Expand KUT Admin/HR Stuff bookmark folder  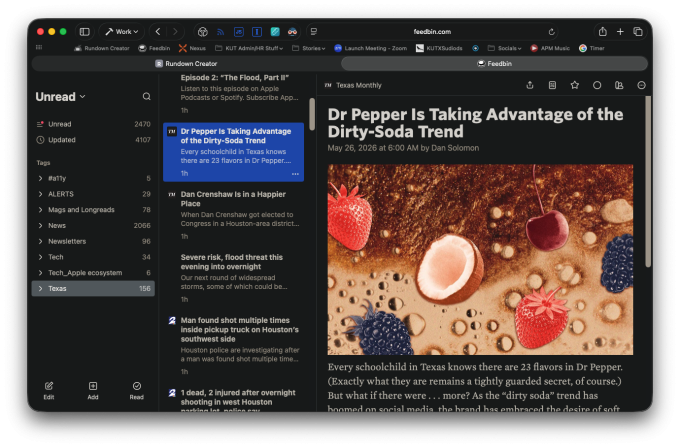pyautogui.click(x=249, y=48)
